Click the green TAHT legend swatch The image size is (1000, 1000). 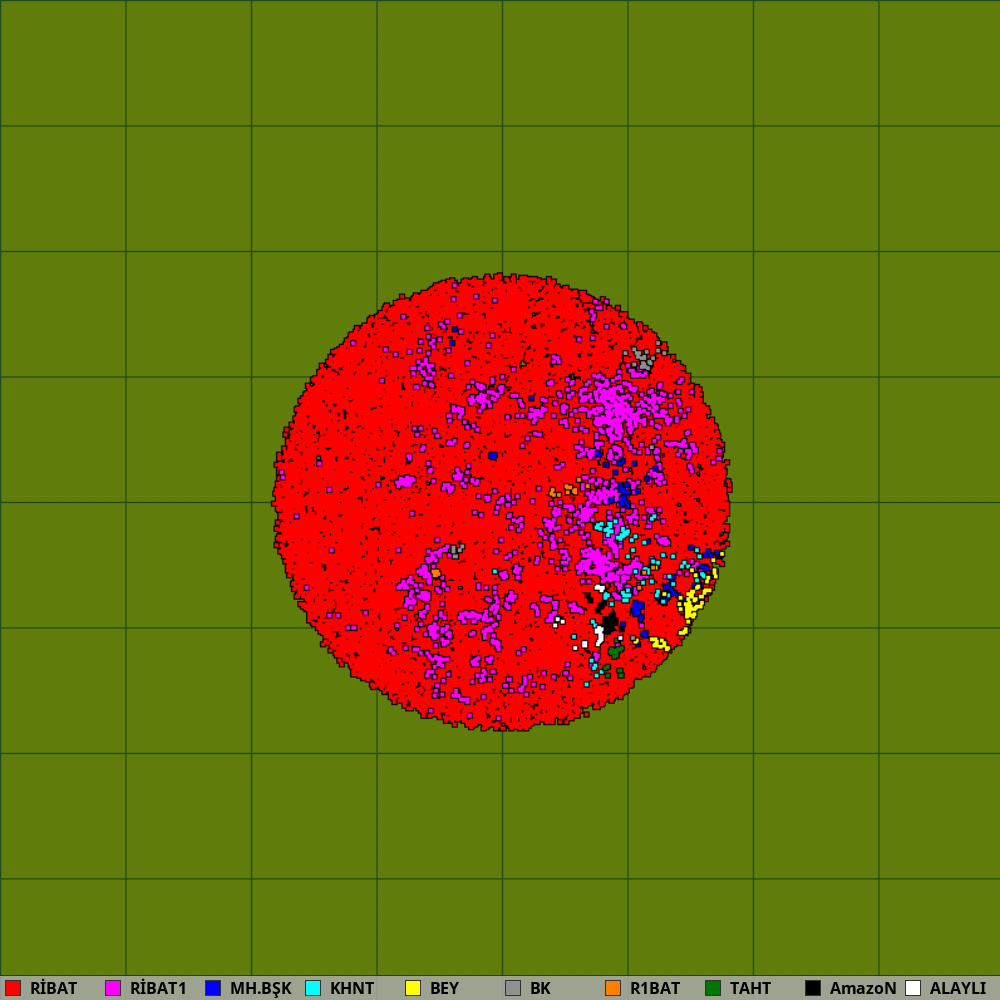click(x=713, y=988)
